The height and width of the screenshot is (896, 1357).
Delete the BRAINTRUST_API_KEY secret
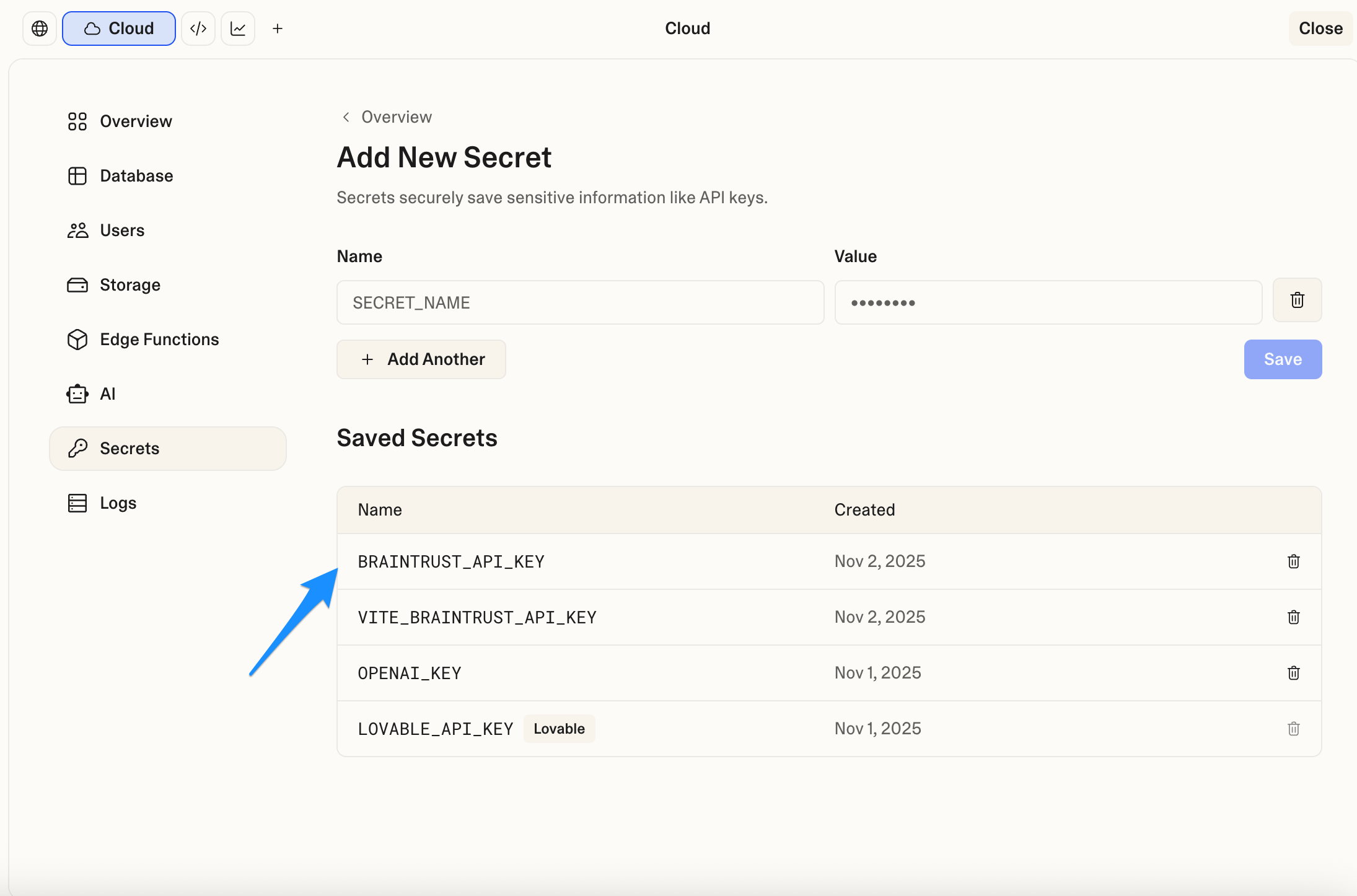pos(1293,561)
